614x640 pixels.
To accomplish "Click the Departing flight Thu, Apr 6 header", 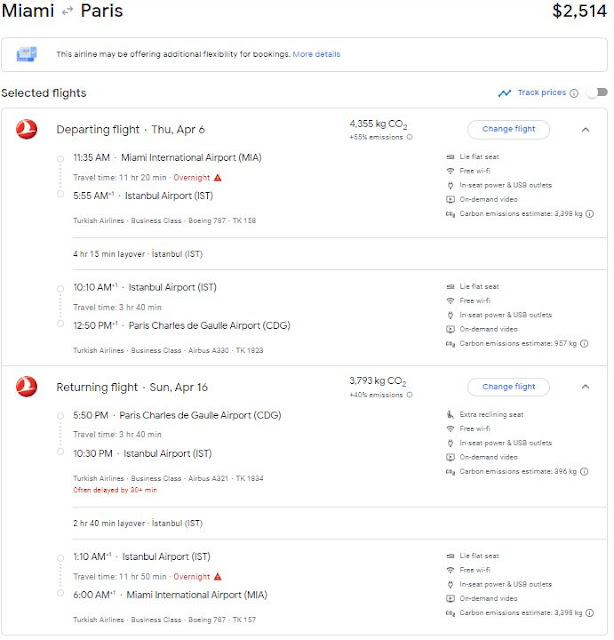I will [131, 130].
